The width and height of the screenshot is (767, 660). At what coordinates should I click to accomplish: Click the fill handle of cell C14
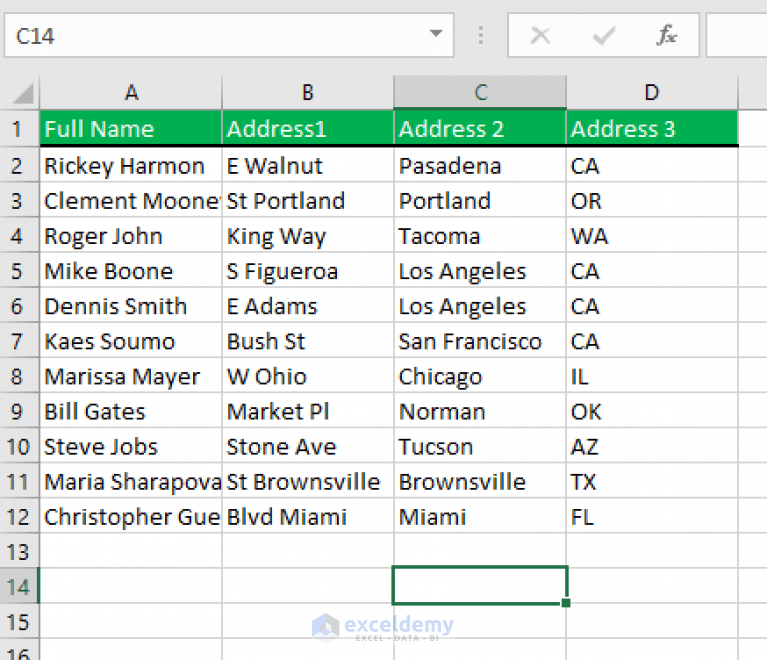pos(566,603)
